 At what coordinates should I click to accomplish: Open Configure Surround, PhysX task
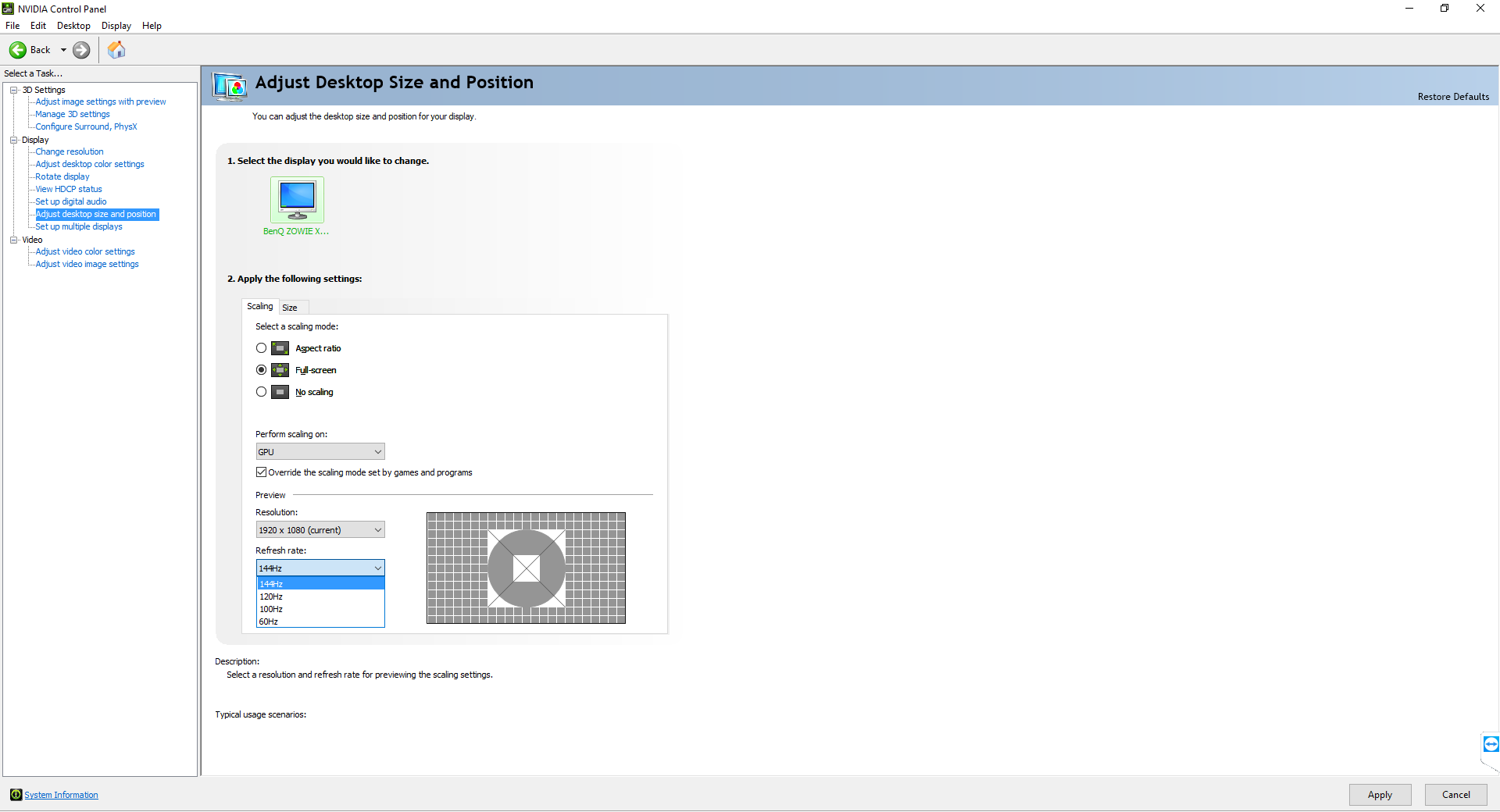[86, 126]
